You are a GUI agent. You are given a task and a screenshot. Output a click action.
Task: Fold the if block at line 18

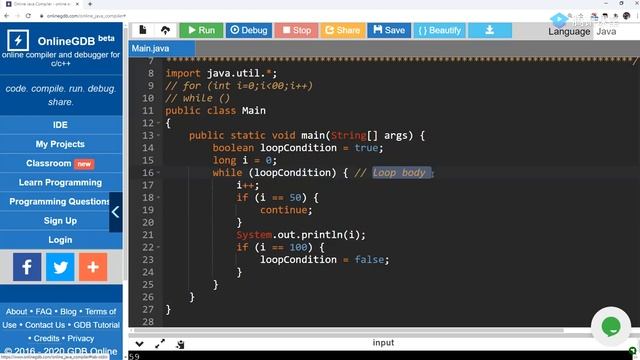point(158,198)
